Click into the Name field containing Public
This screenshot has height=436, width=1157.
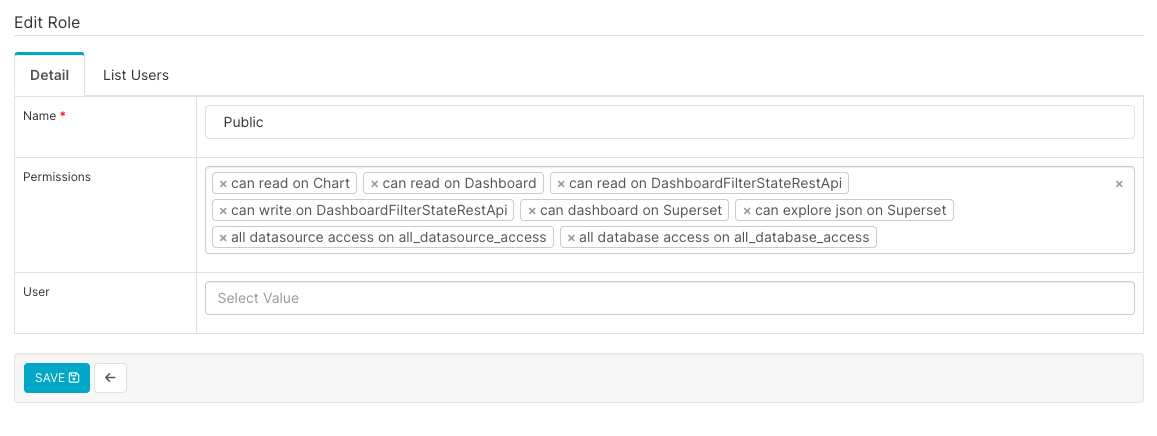pyautogui.click(x=669, y=122)
